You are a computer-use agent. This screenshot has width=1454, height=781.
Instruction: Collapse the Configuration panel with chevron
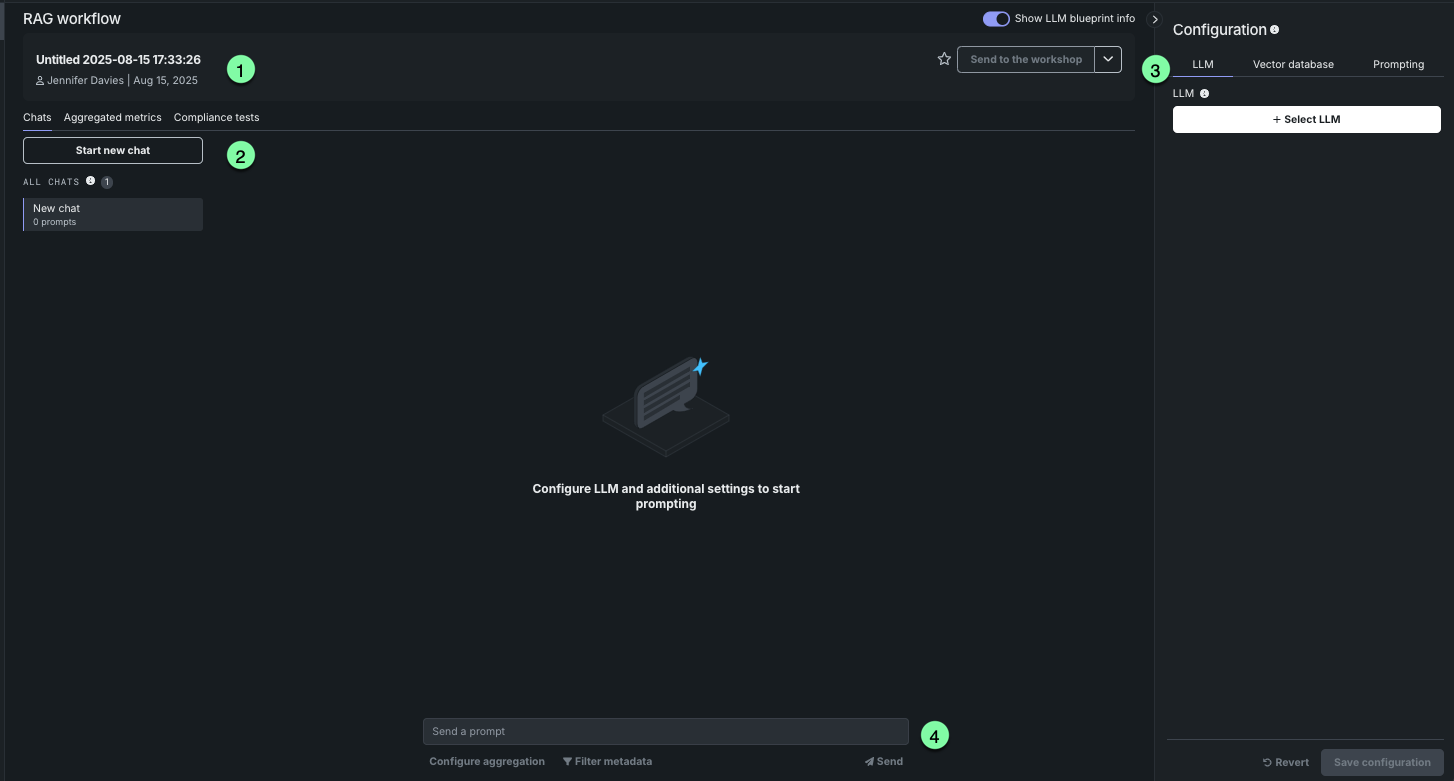pyautogui.click(x=1155, y=19)
